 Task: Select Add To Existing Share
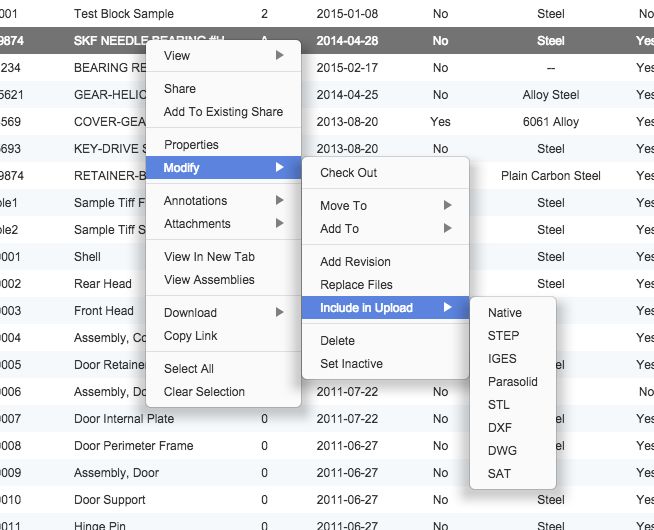(x=223, y=112)
